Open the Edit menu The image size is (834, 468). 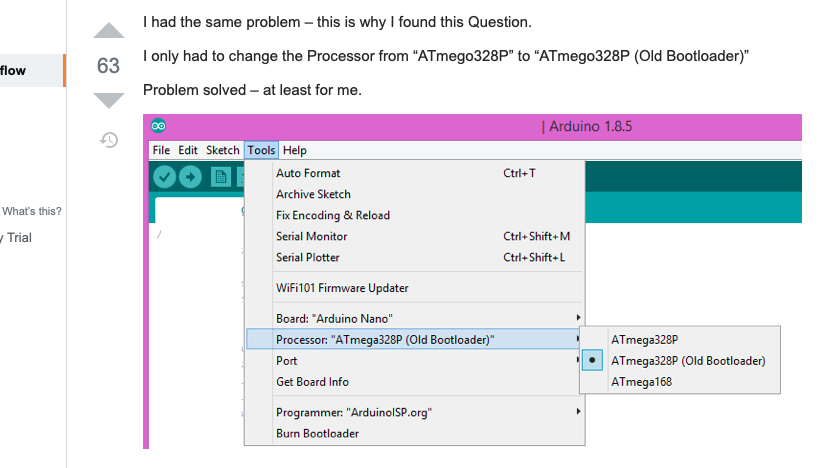[x=188, y=150]
